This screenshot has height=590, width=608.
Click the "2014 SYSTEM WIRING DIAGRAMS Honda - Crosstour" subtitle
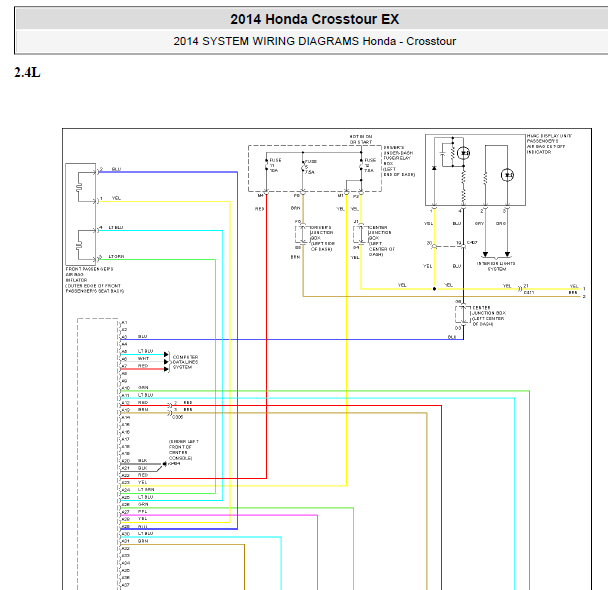click(314, 41)
